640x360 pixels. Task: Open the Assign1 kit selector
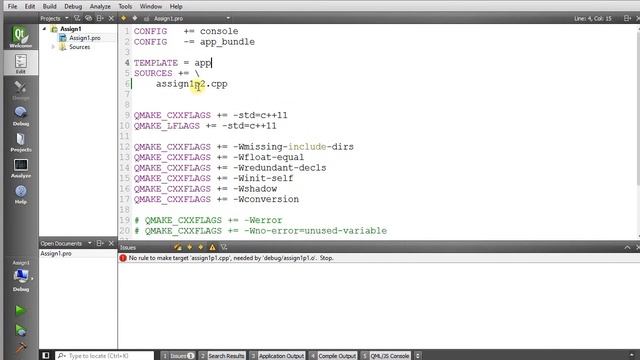(20, 277)
